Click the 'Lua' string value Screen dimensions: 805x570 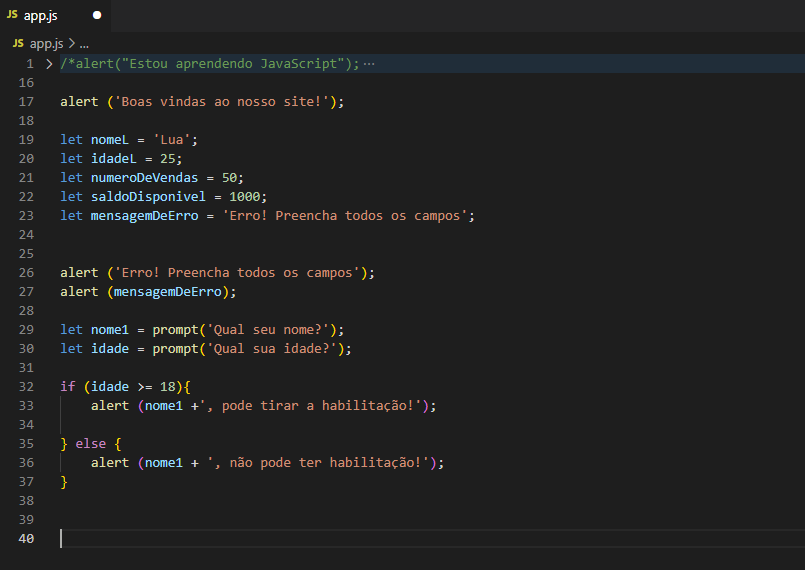[171, 140]
